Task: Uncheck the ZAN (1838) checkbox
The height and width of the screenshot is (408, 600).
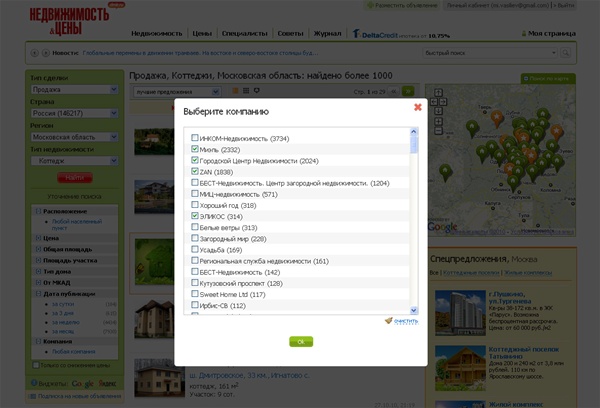Action: tap(195, 171)
